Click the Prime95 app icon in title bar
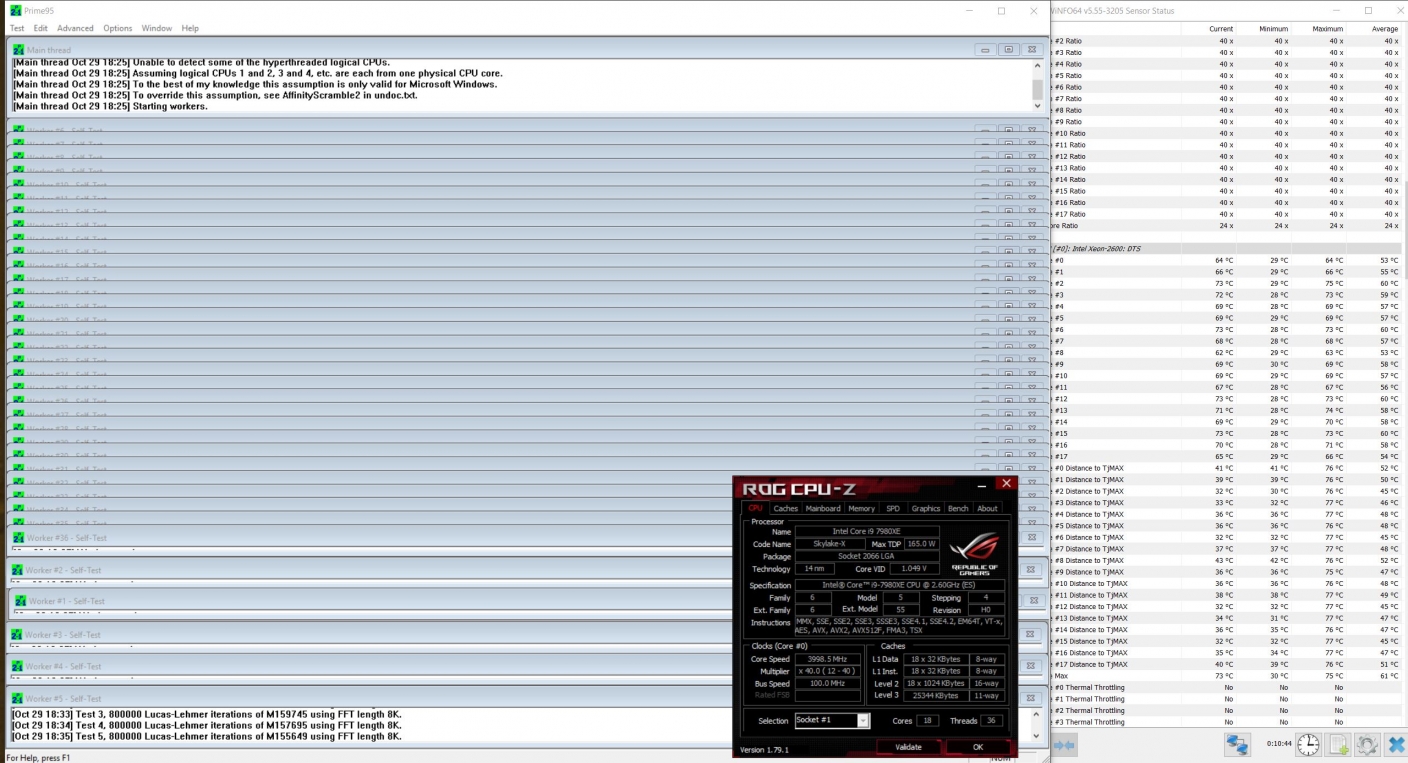The height and width of the screenshot is (763, 1408). [x=15, y=10]
